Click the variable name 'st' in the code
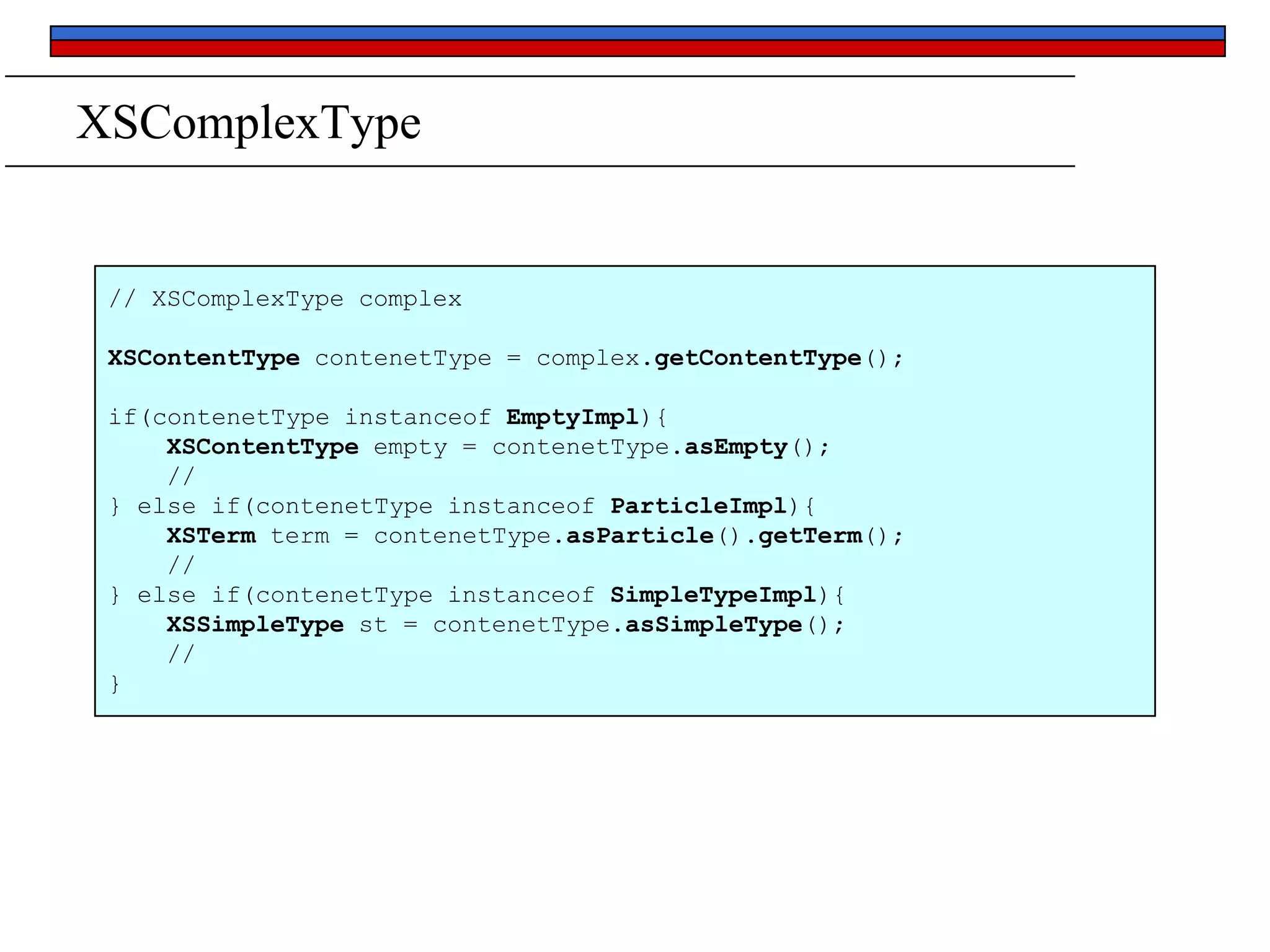The image size is (1270, 952). point(374,625)
